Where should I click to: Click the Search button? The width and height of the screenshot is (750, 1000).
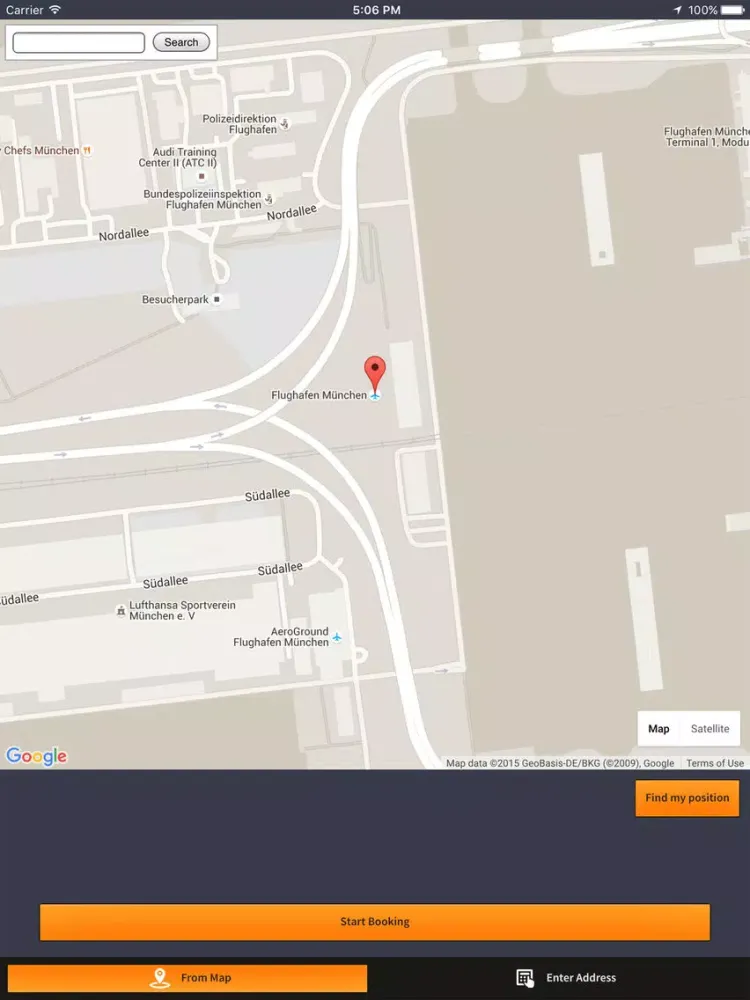[181, 42]
